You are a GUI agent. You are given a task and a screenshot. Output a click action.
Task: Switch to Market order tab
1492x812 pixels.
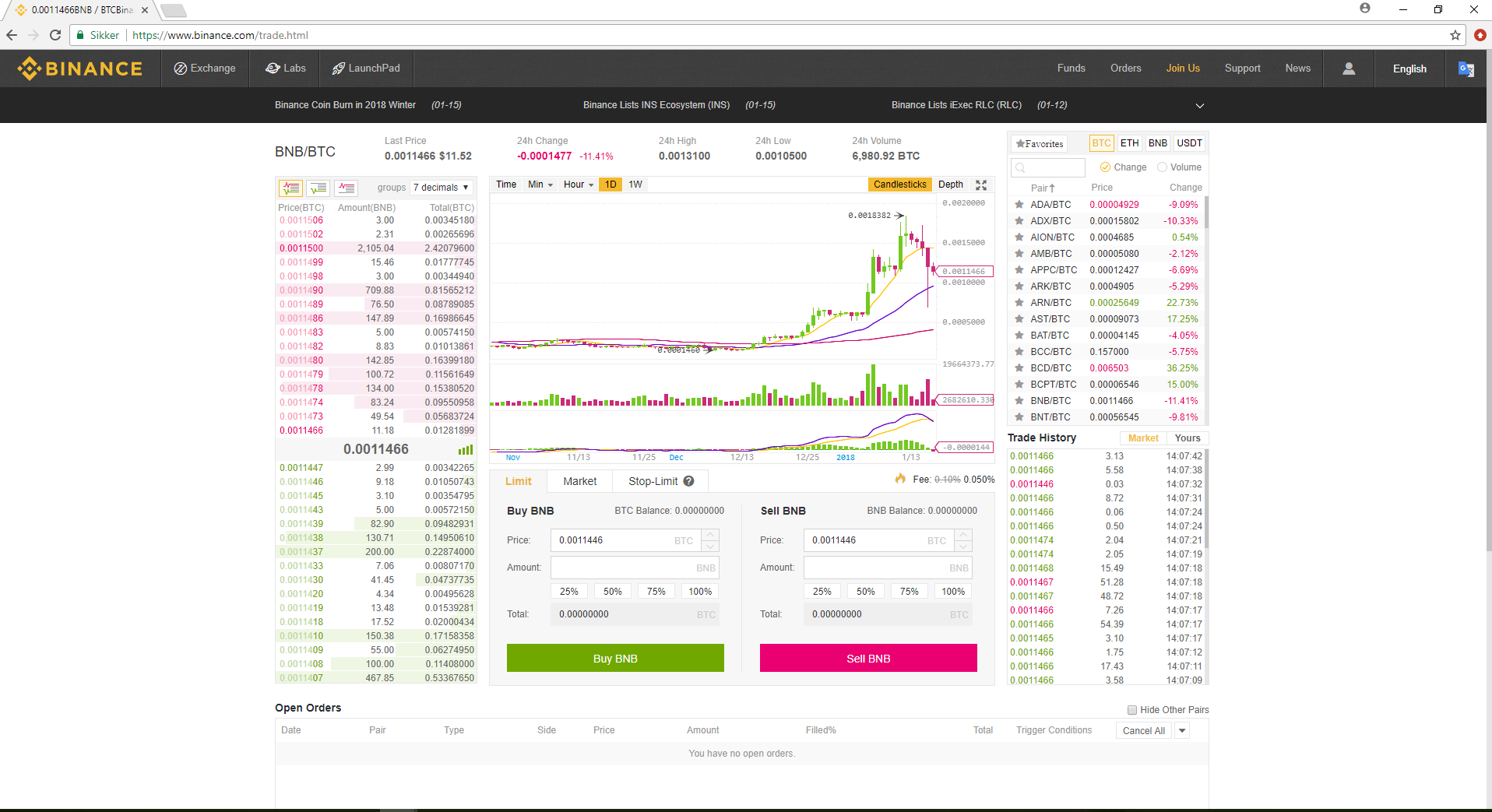[580, 481]
